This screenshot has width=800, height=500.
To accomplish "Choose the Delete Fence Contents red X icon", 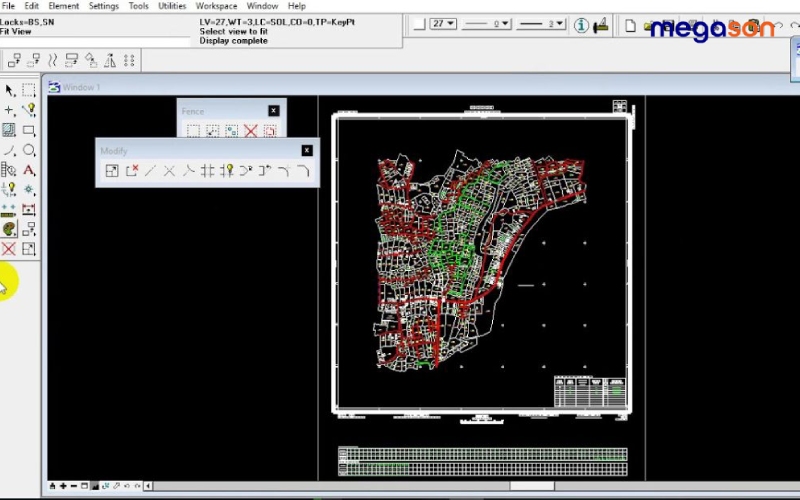I will [250, 131].
